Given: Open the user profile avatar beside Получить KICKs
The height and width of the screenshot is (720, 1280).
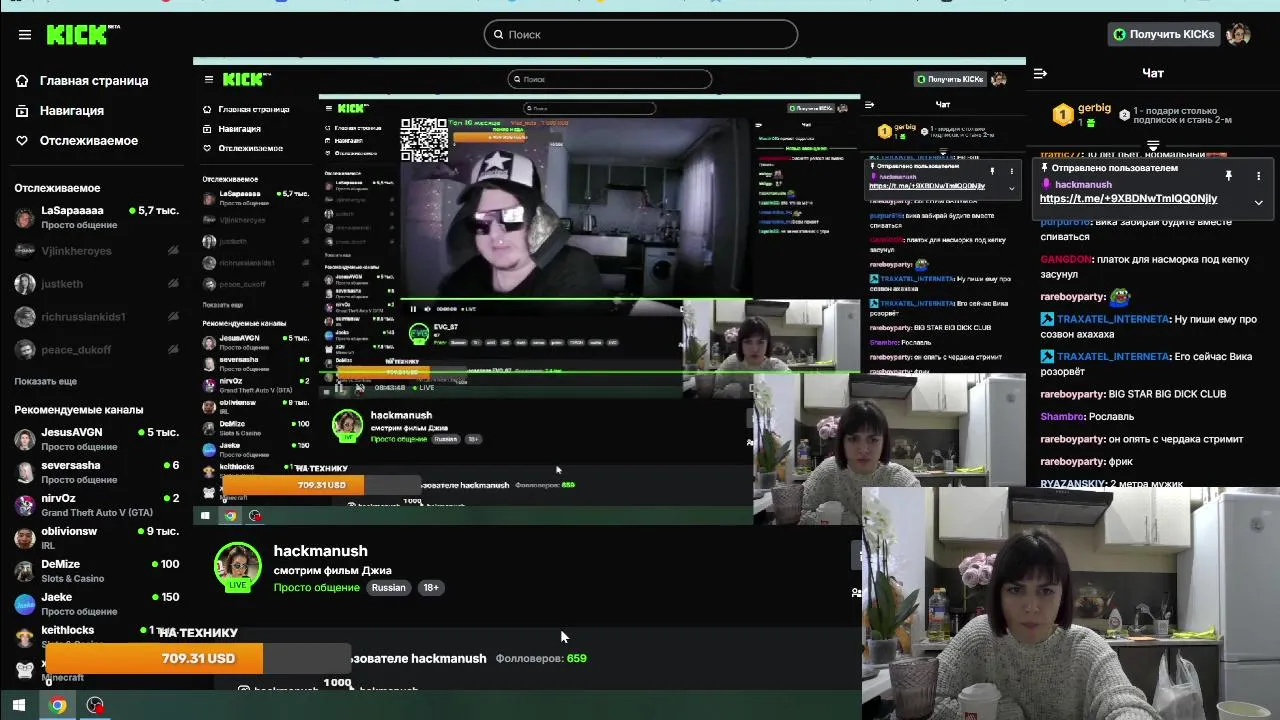Looking at the screenshot, I should coord(1238,34).
